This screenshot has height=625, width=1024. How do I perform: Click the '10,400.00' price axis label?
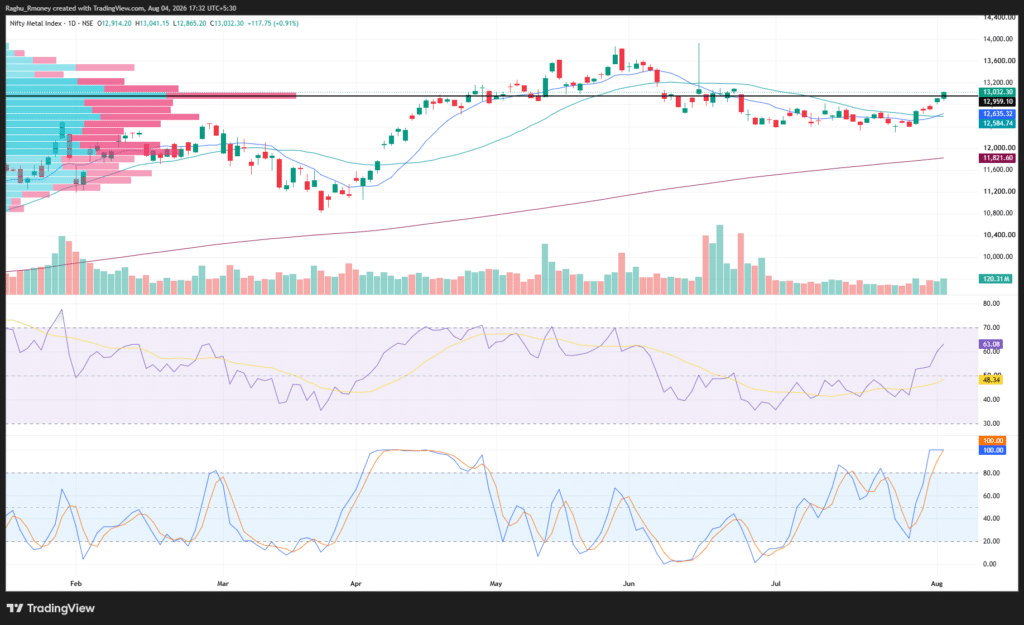coord(999,234)
